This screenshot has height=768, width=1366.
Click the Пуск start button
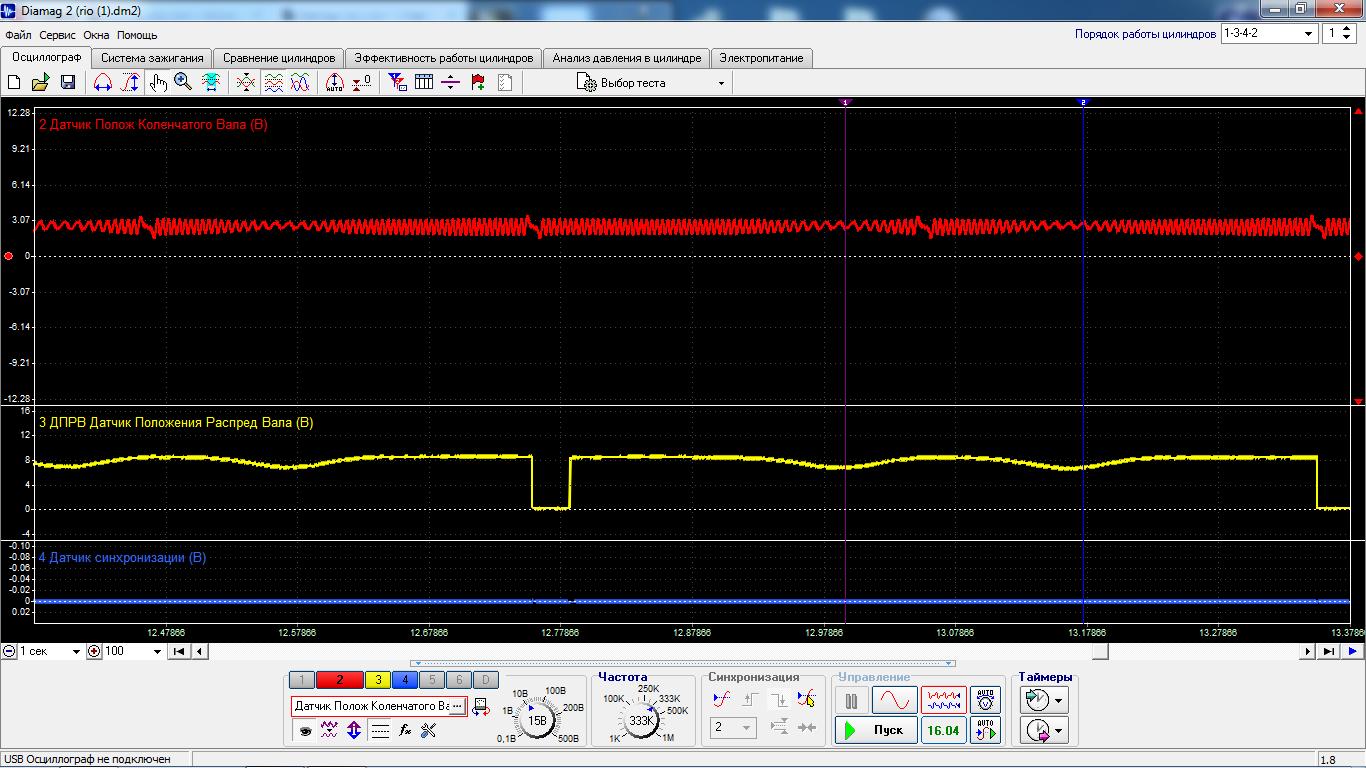tap(876, 730)
